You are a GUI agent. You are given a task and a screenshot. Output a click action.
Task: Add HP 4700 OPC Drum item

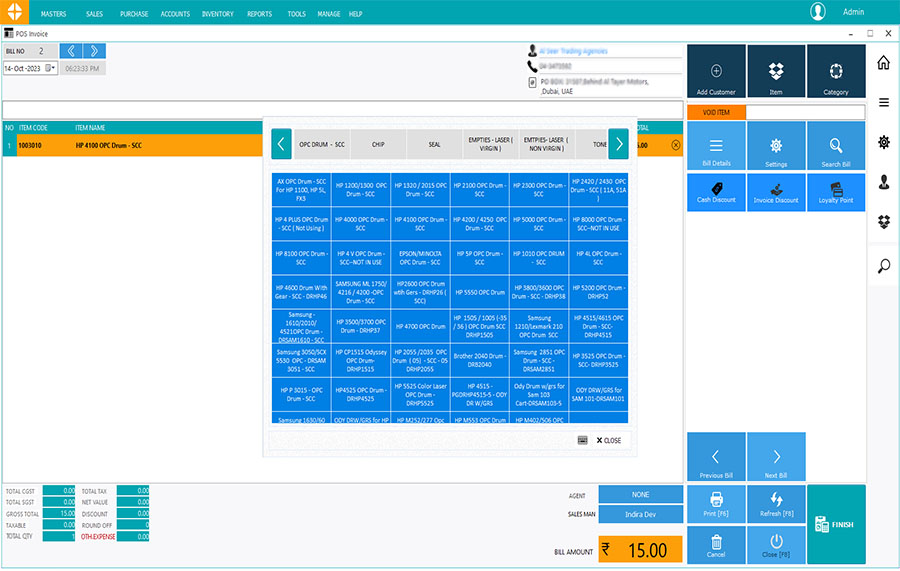420,326
